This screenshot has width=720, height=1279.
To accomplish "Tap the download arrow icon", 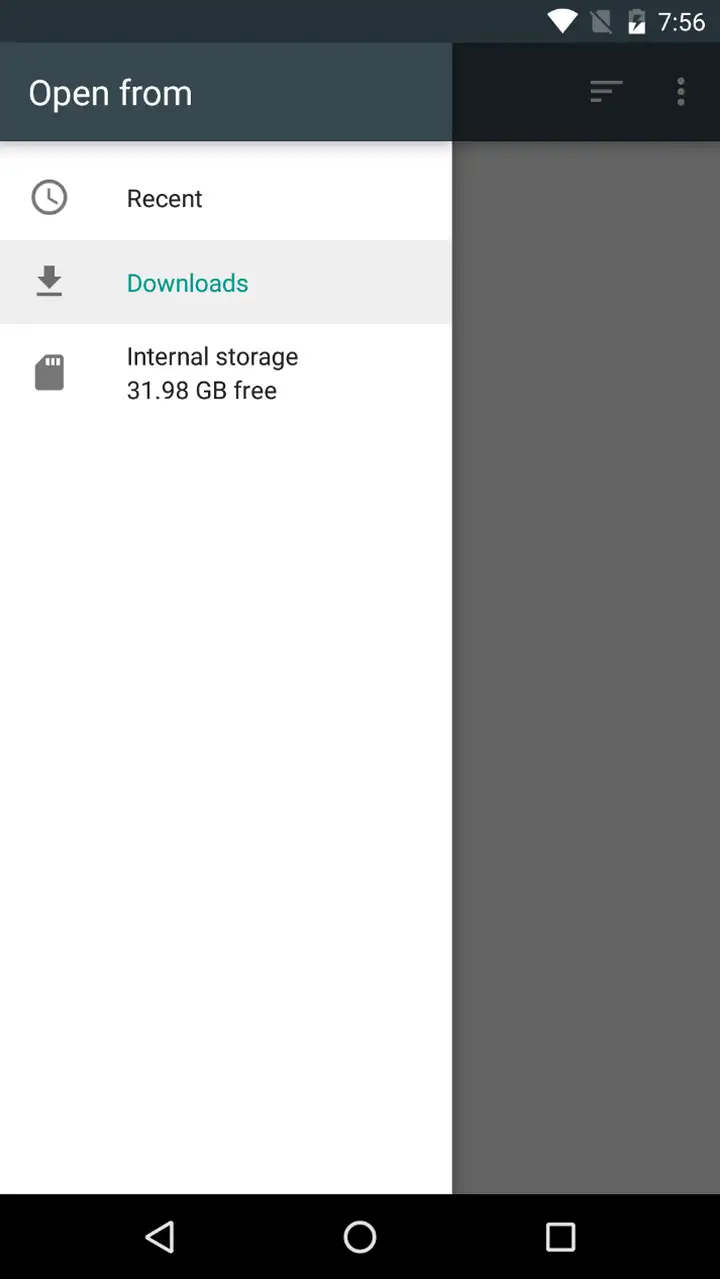I will click(49, 282).
